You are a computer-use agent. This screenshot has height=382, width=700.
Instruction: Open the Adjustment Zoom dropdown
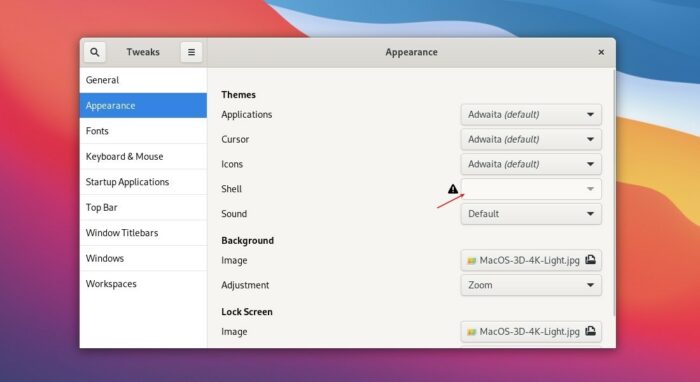[x=531, y=285]
